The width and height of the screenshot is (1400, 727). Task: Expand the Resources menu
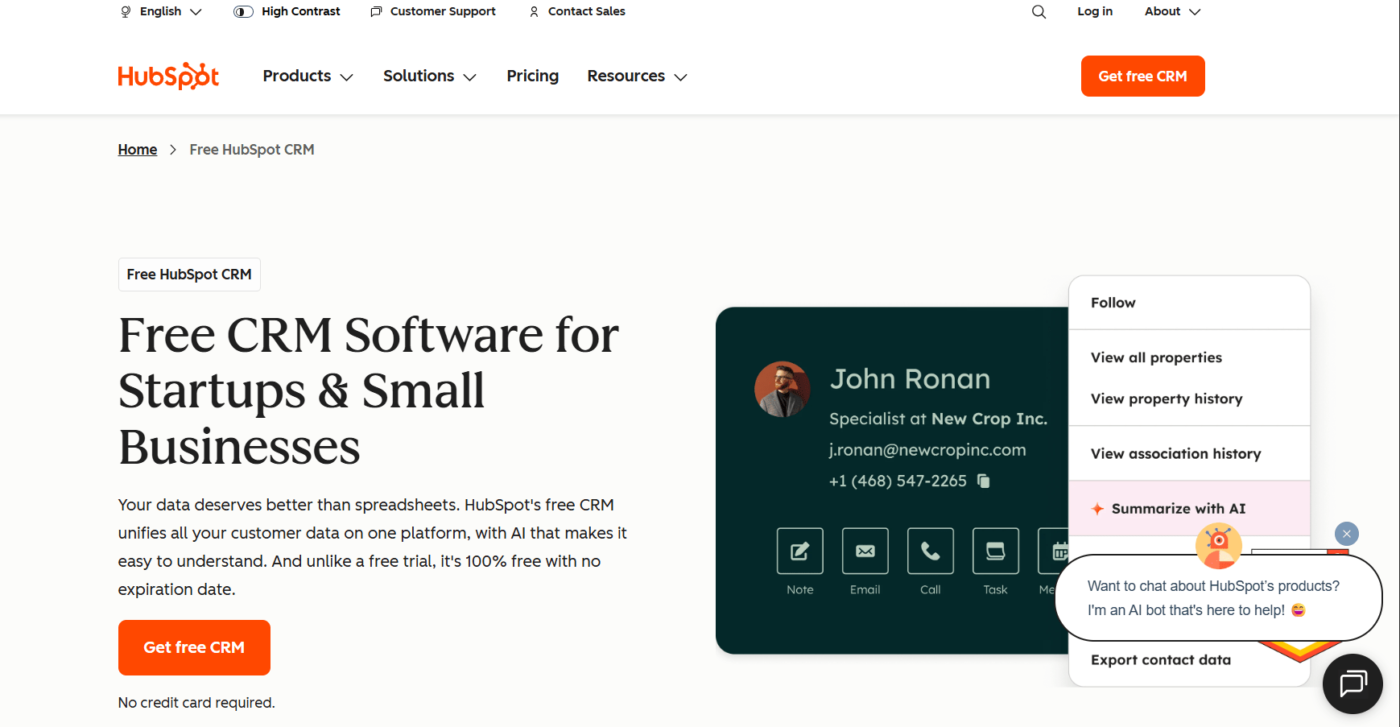[x=637, y=76]
